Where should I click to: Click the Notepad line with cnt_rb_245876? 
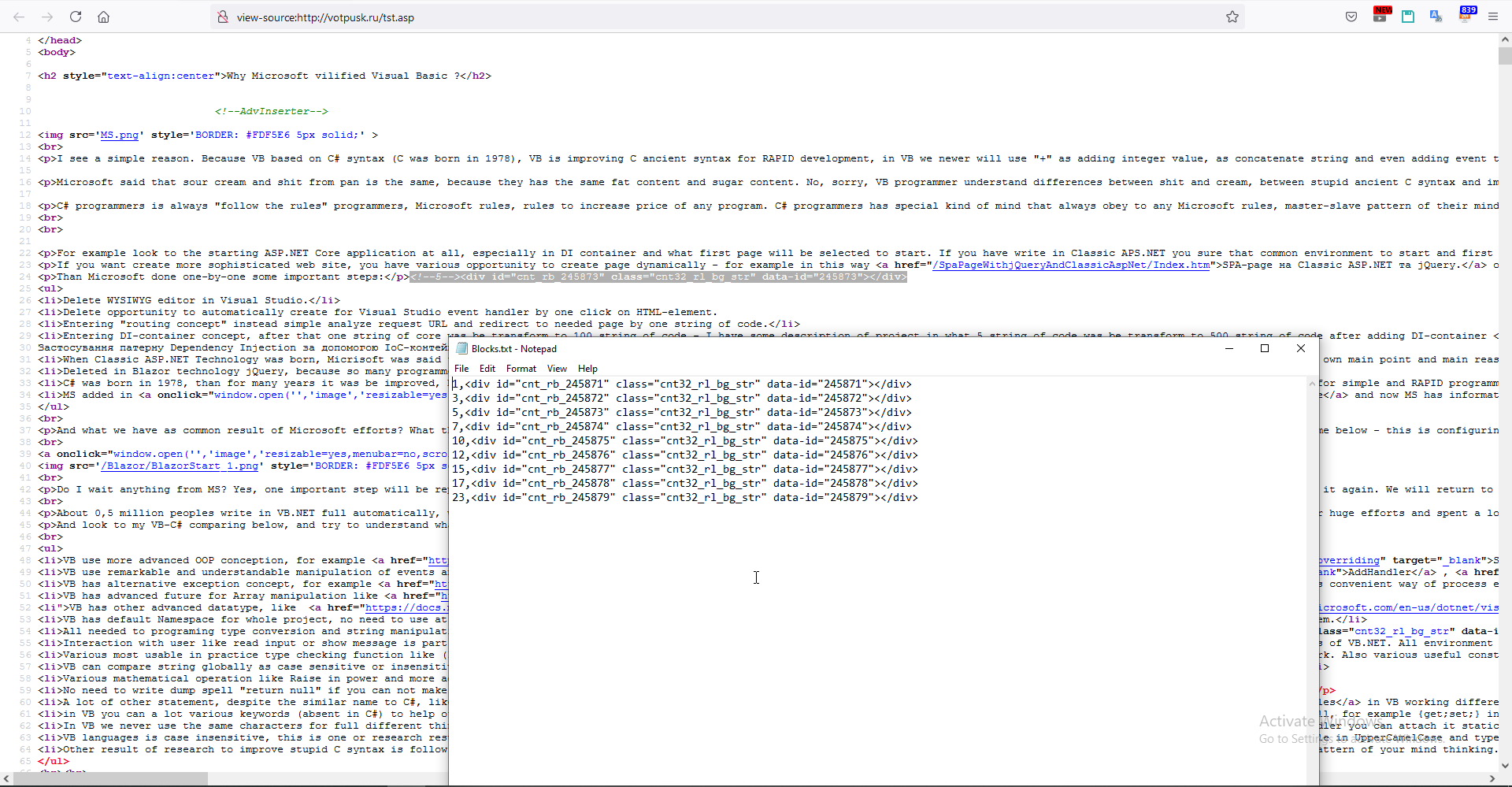point(685,455)
